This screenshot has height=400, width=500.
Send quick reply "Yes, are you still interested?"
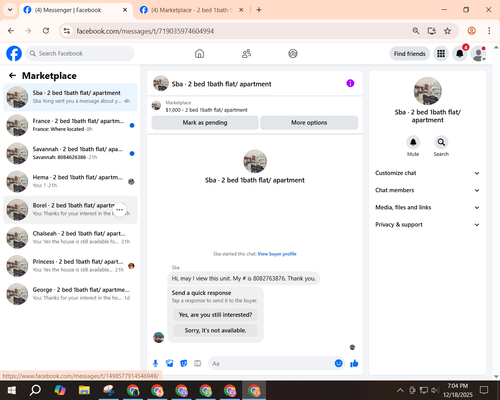click(x=215, y=315)
